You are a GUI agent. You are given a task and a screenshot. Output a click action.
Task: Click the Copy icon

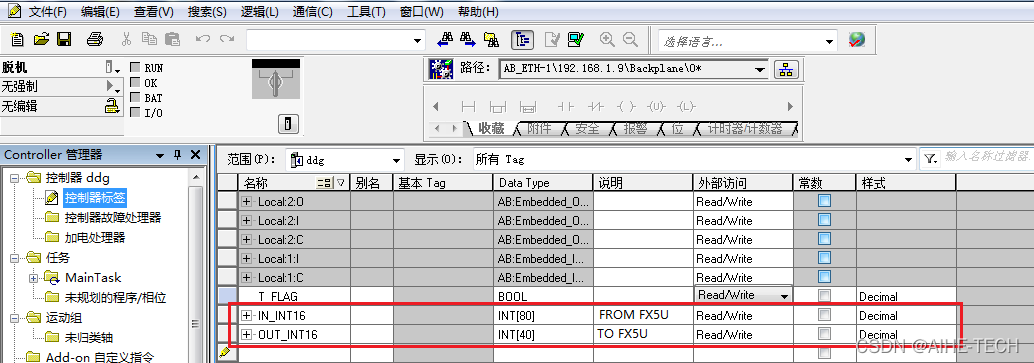149,40
